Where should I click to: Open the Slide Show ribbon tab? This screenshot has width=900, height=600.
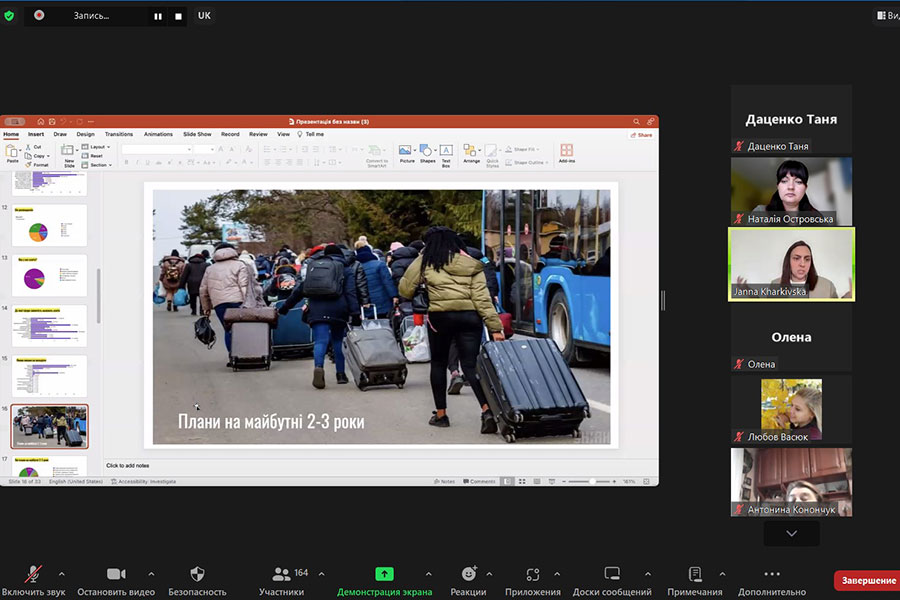197,134
